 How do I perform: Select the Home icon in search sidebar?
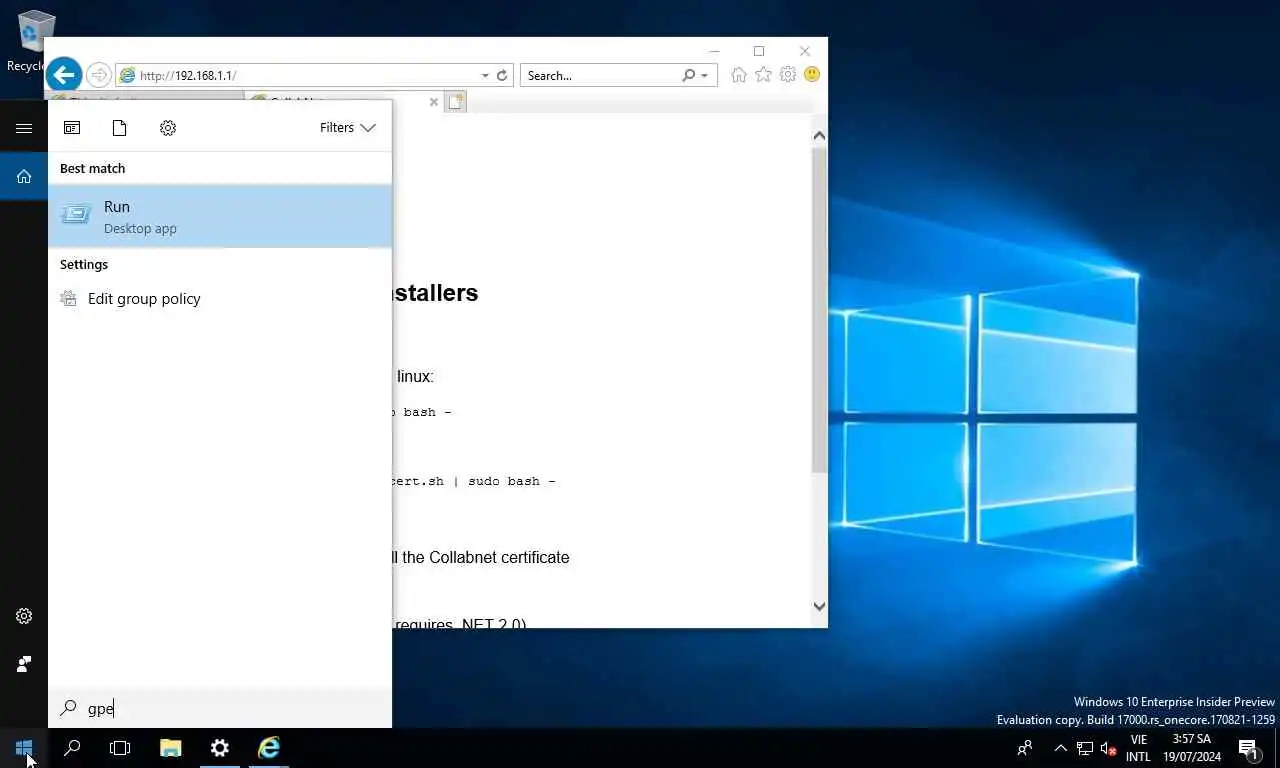point(24,176)
